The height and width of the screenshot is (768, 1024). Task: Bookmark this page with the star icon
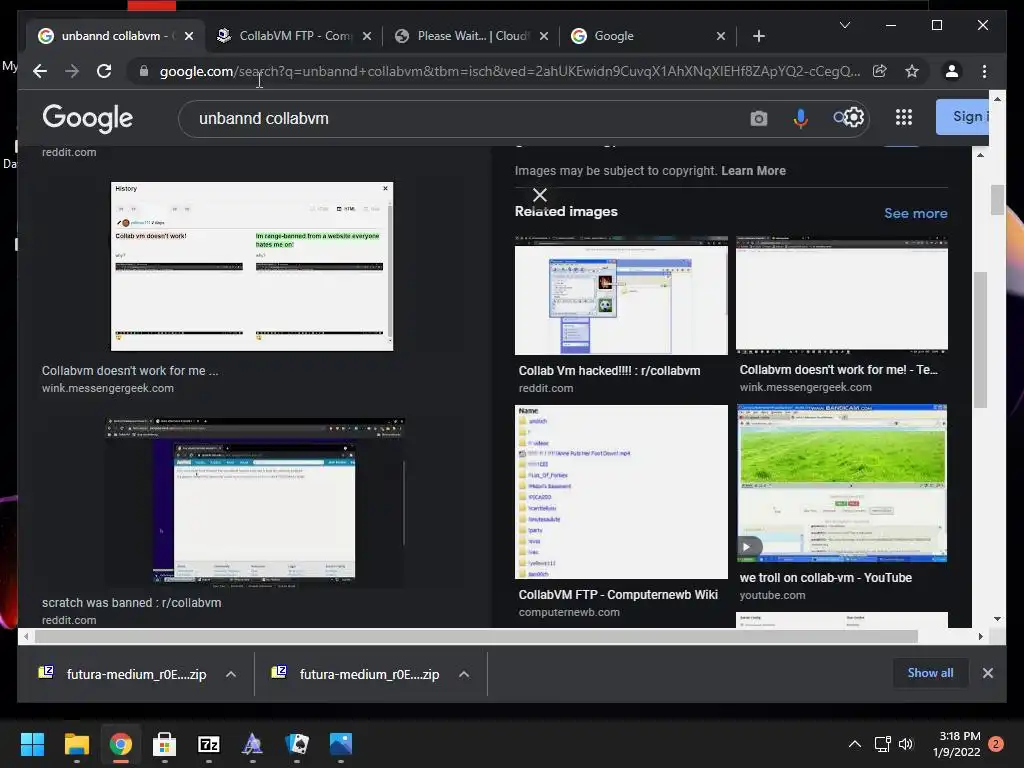912,71
